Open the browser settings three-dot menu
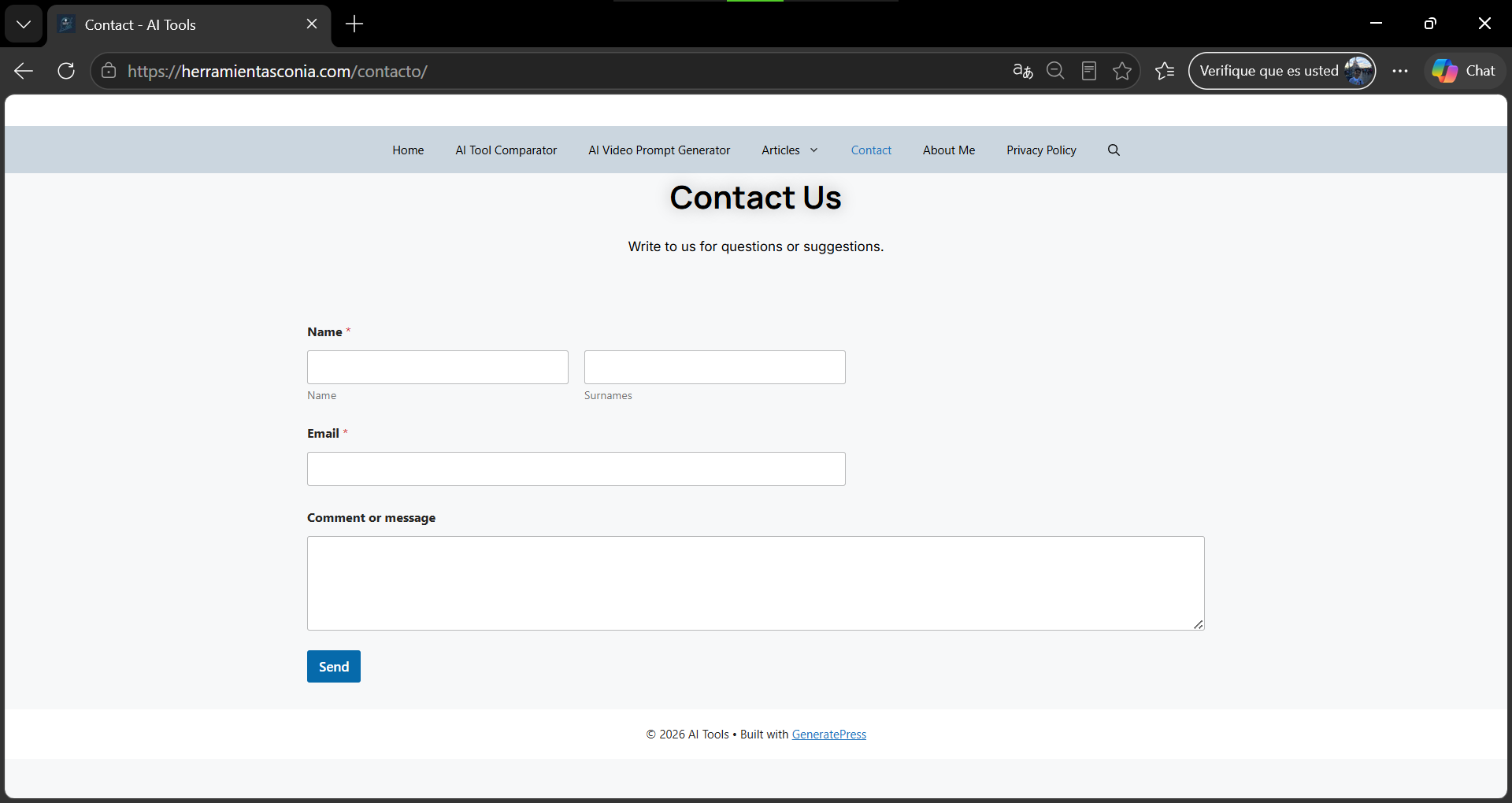Viewport: 1512px width, 803px height. [x=1400, y=71]
